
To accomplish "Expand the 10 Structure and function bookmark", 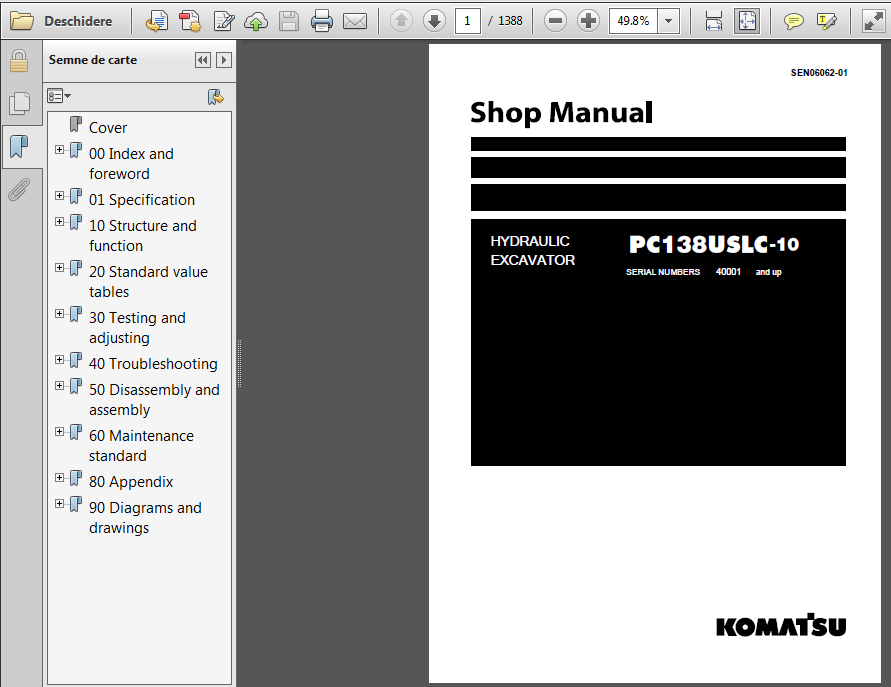I will pos(59,222).
